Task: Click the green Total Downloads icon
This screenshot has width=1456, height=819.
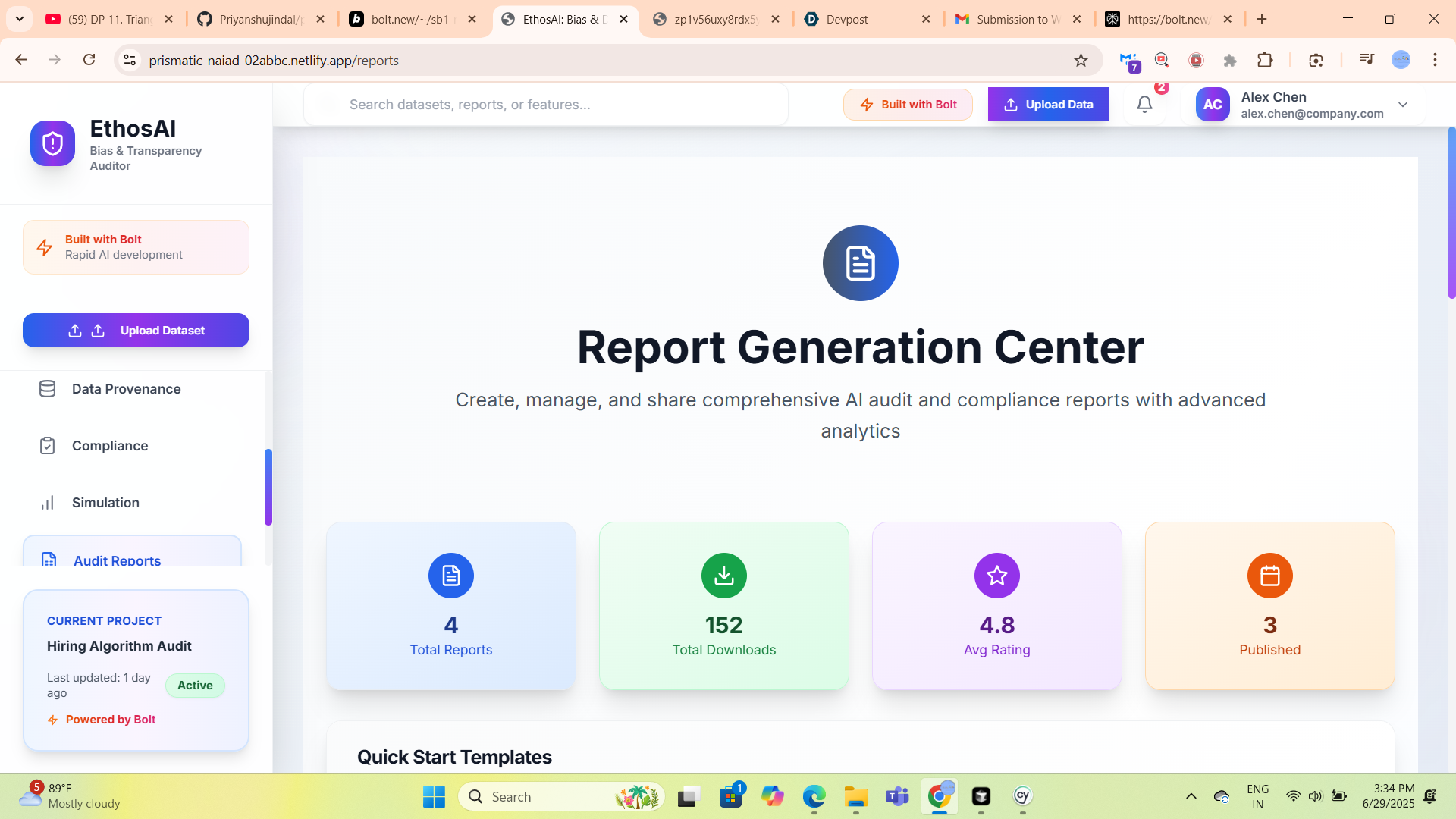Action: (723, 576)
